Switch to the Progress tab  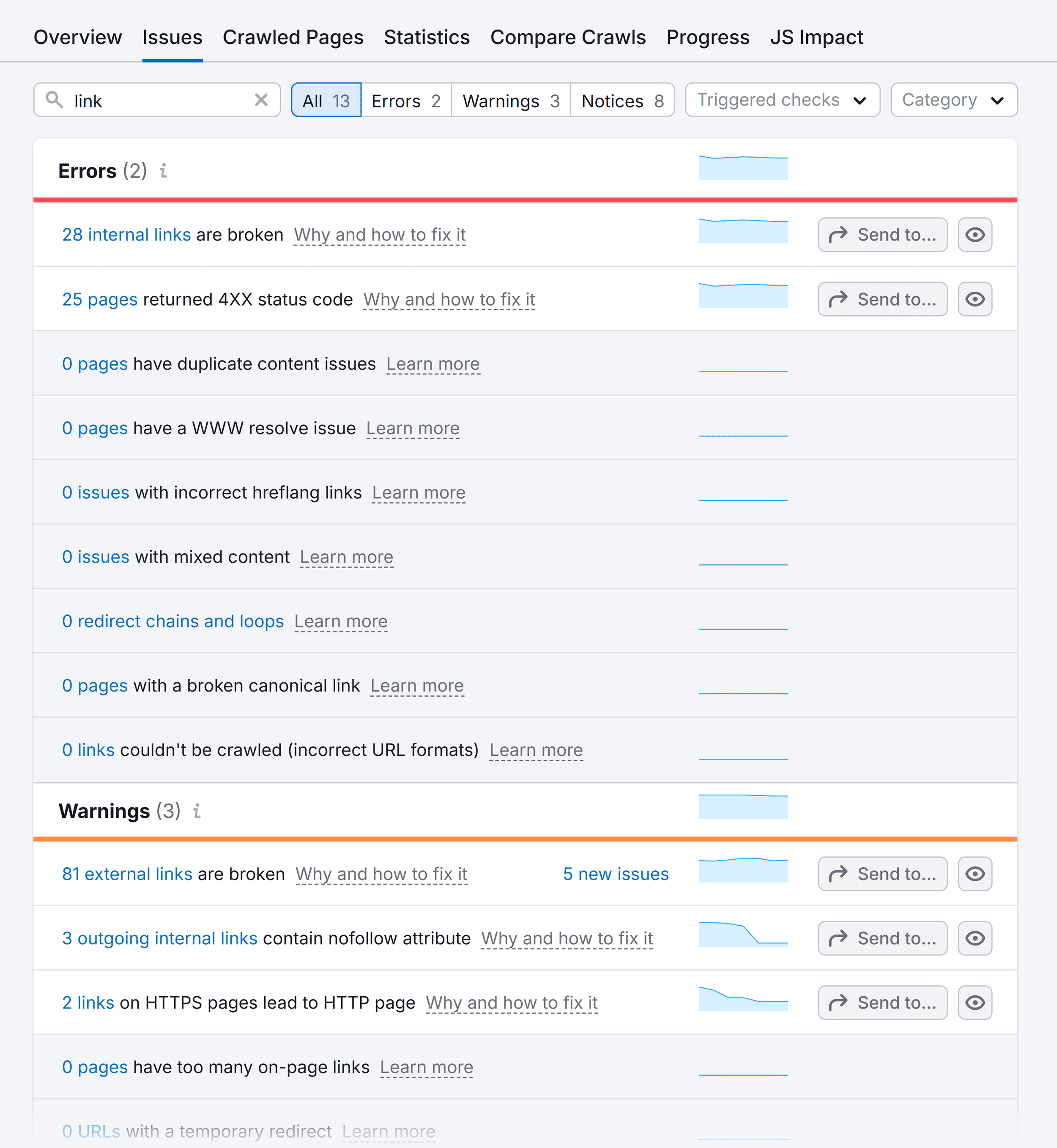tap(707, 37)
